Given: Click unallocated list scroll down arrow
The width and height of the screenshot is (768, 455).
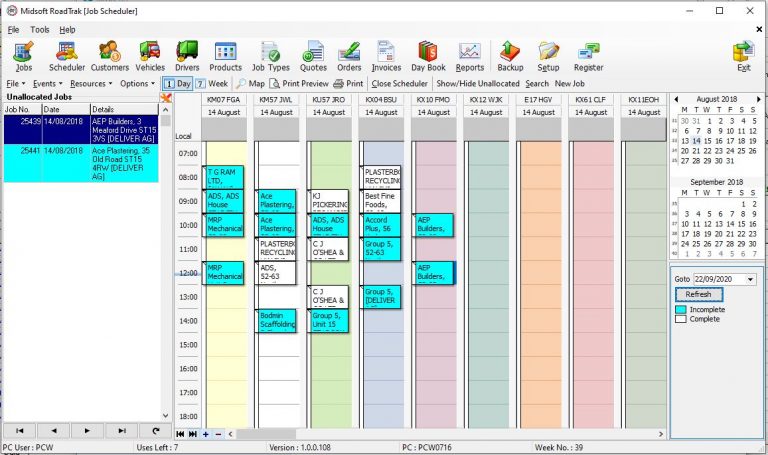Looking at the screenshot, I should pos(166,416).
